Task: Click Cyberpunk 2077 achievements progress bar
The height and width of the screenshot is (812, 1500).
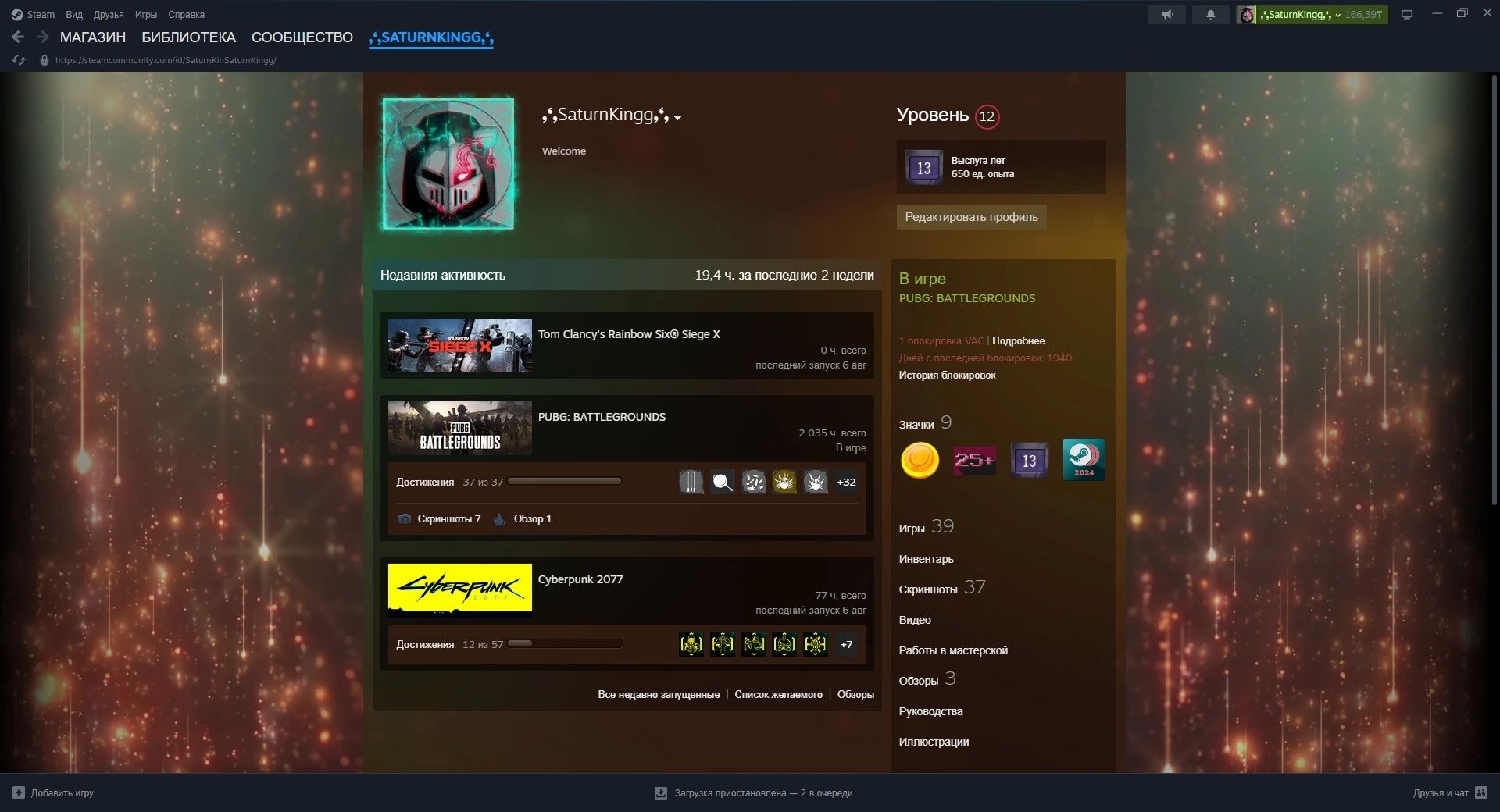Action: (x=565, y=644)
